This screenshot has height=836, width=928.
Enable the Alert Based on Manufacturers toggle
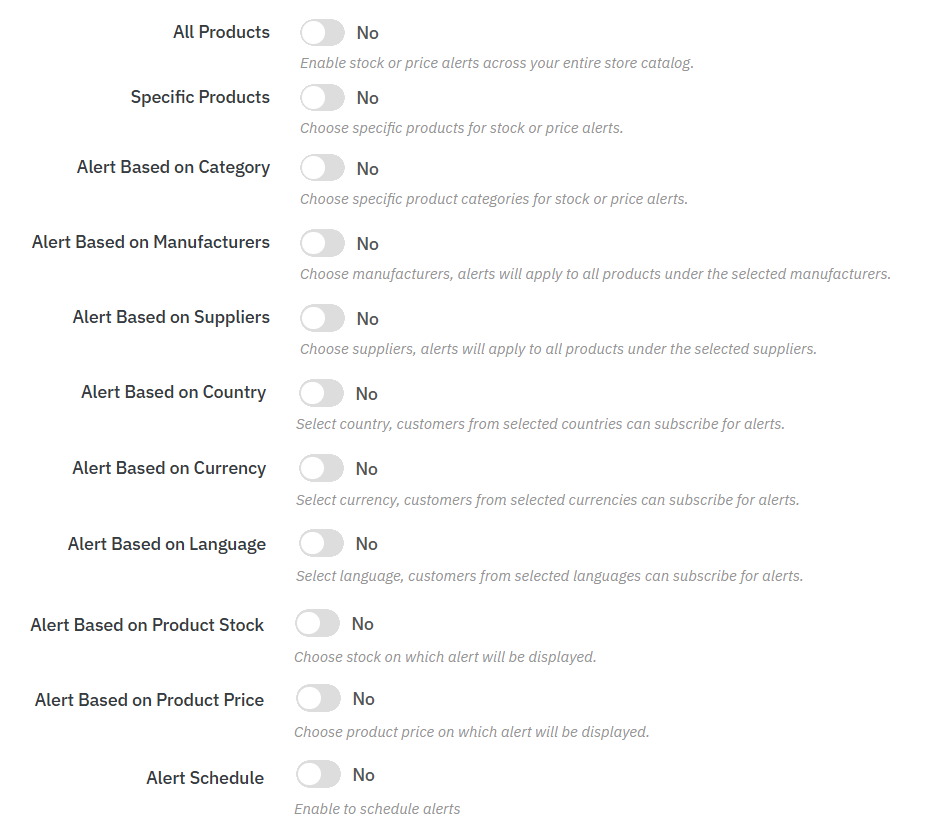[322, 243]
